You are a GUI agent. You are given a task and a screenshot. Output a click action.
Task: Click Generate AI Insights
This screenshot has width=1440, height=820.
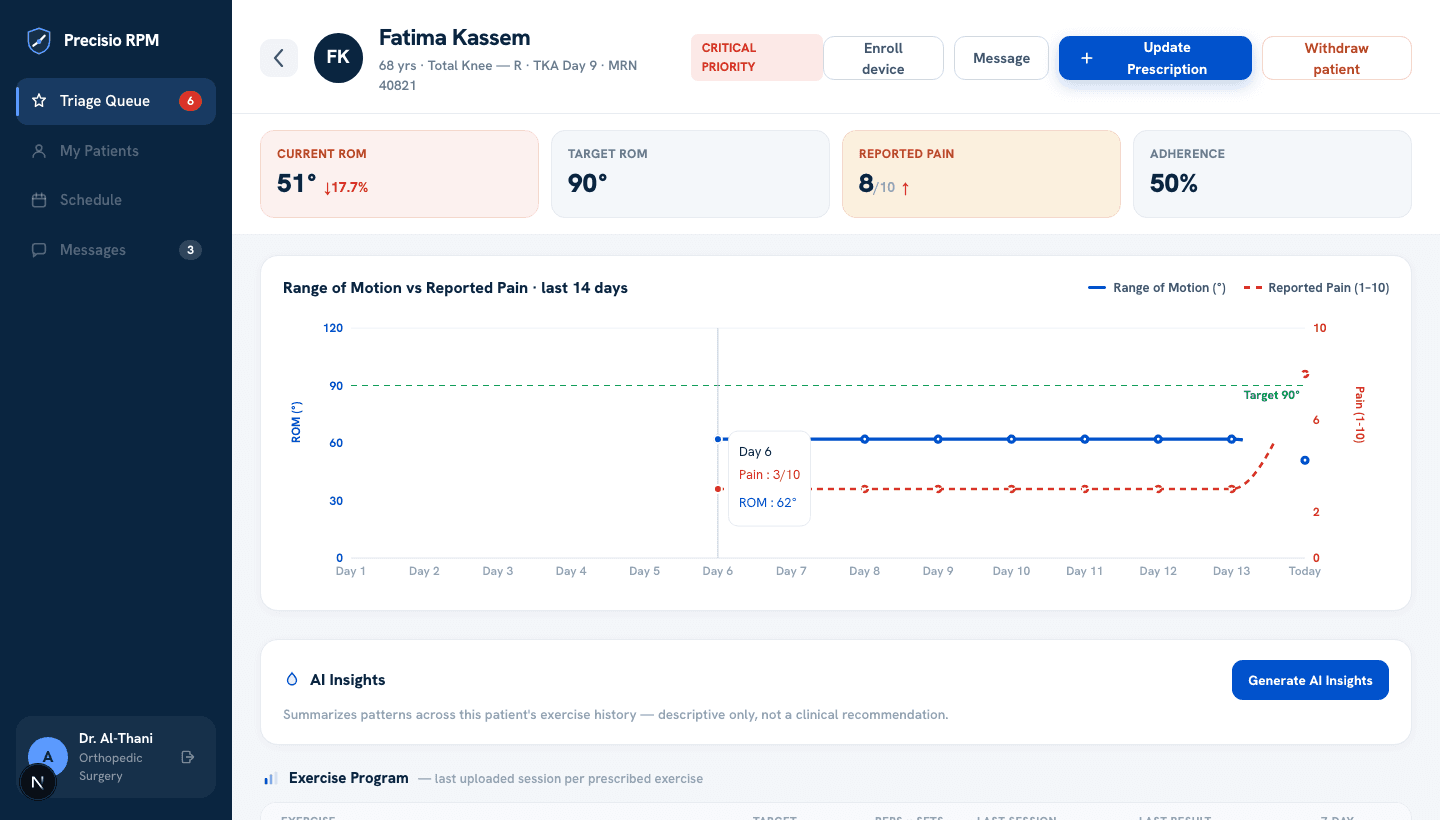click(x=1310, y=680)
